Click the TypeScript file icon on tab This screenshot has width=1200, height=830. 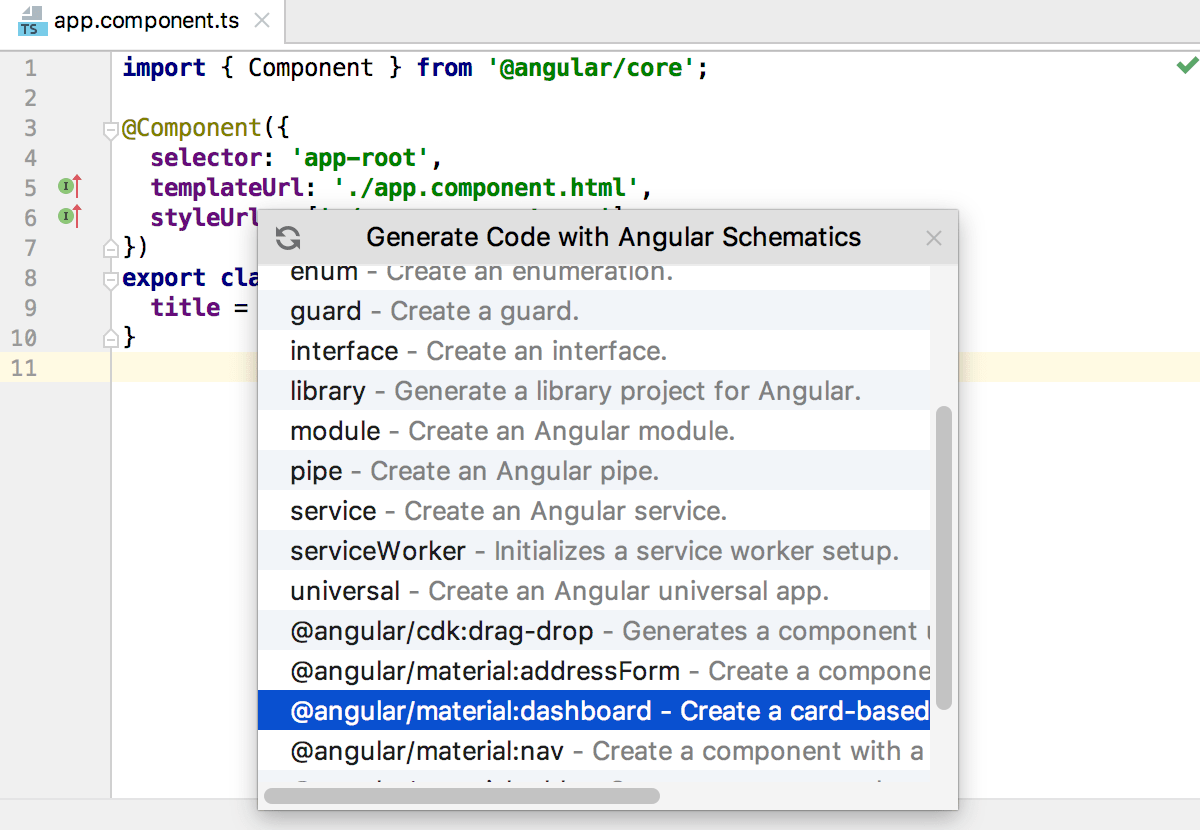coord(30,21)
